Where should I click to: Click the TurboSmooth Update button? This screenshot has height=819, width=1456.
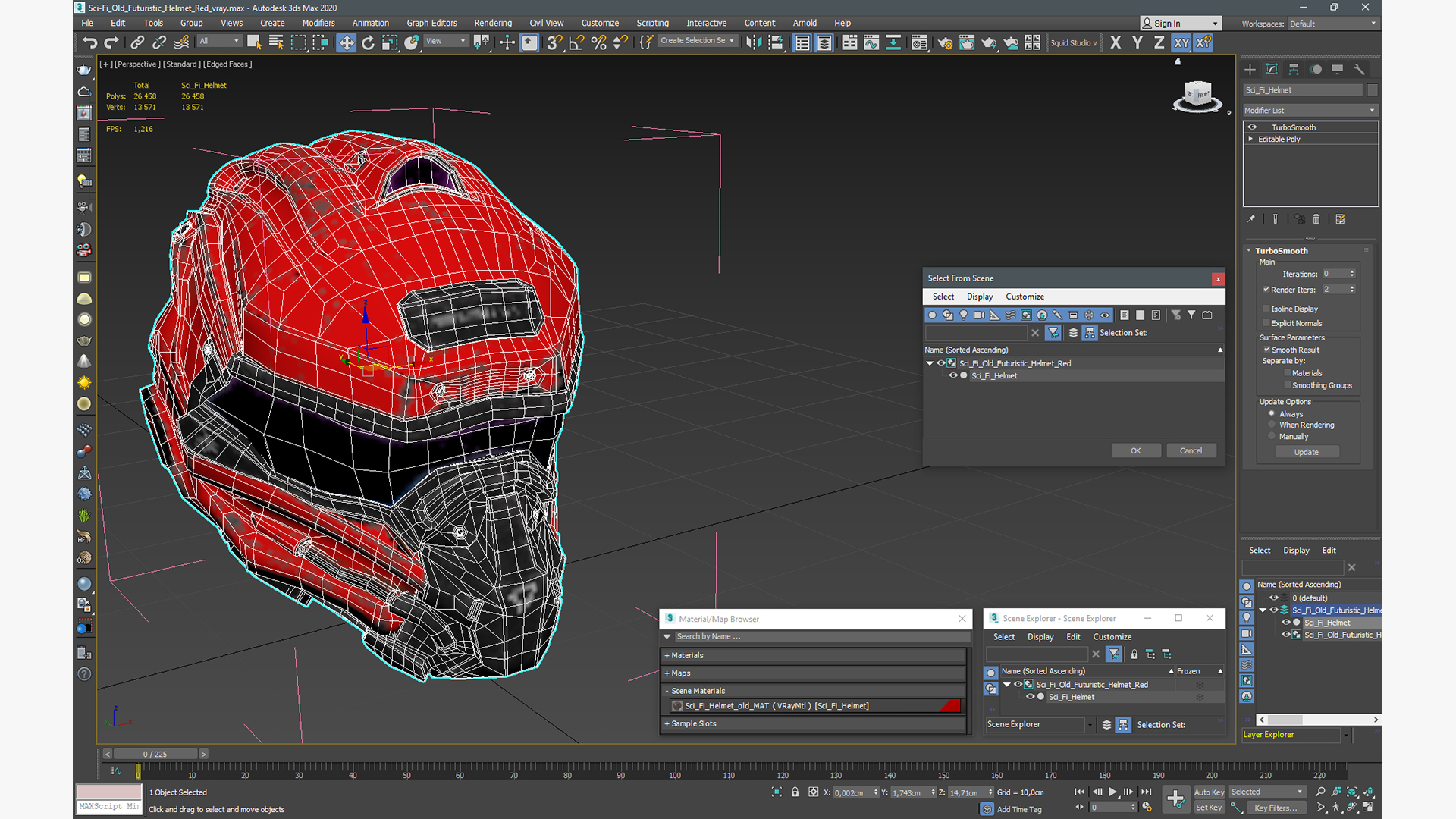point(1307,452)
